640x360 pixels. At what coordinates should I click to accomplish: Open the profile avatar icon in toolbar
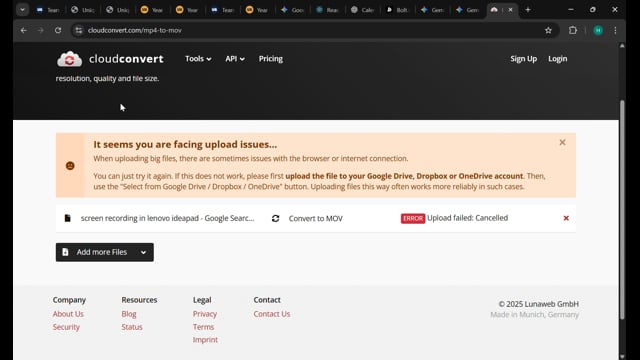coord(598,30)
